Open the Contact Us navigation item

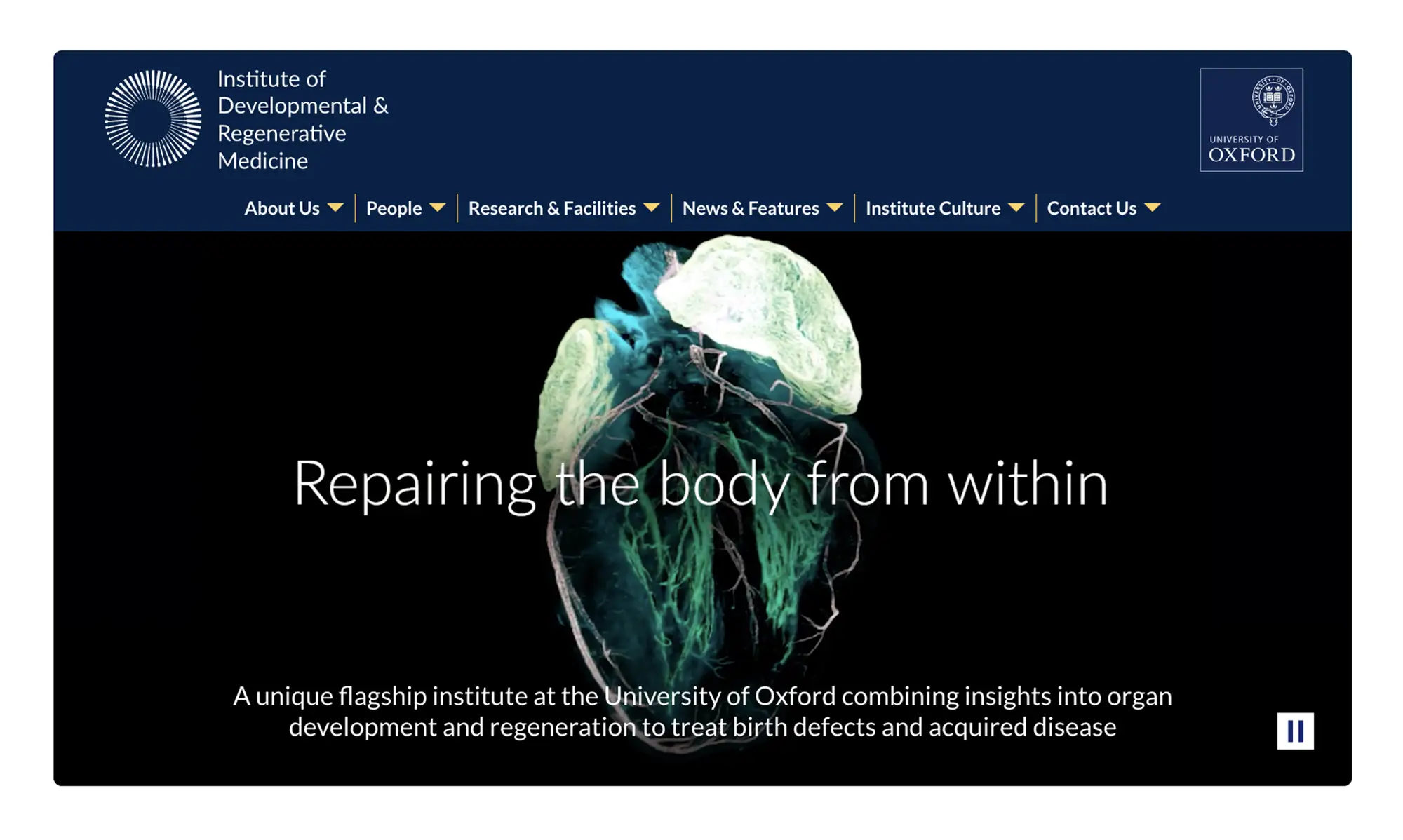click(1092, 208)
